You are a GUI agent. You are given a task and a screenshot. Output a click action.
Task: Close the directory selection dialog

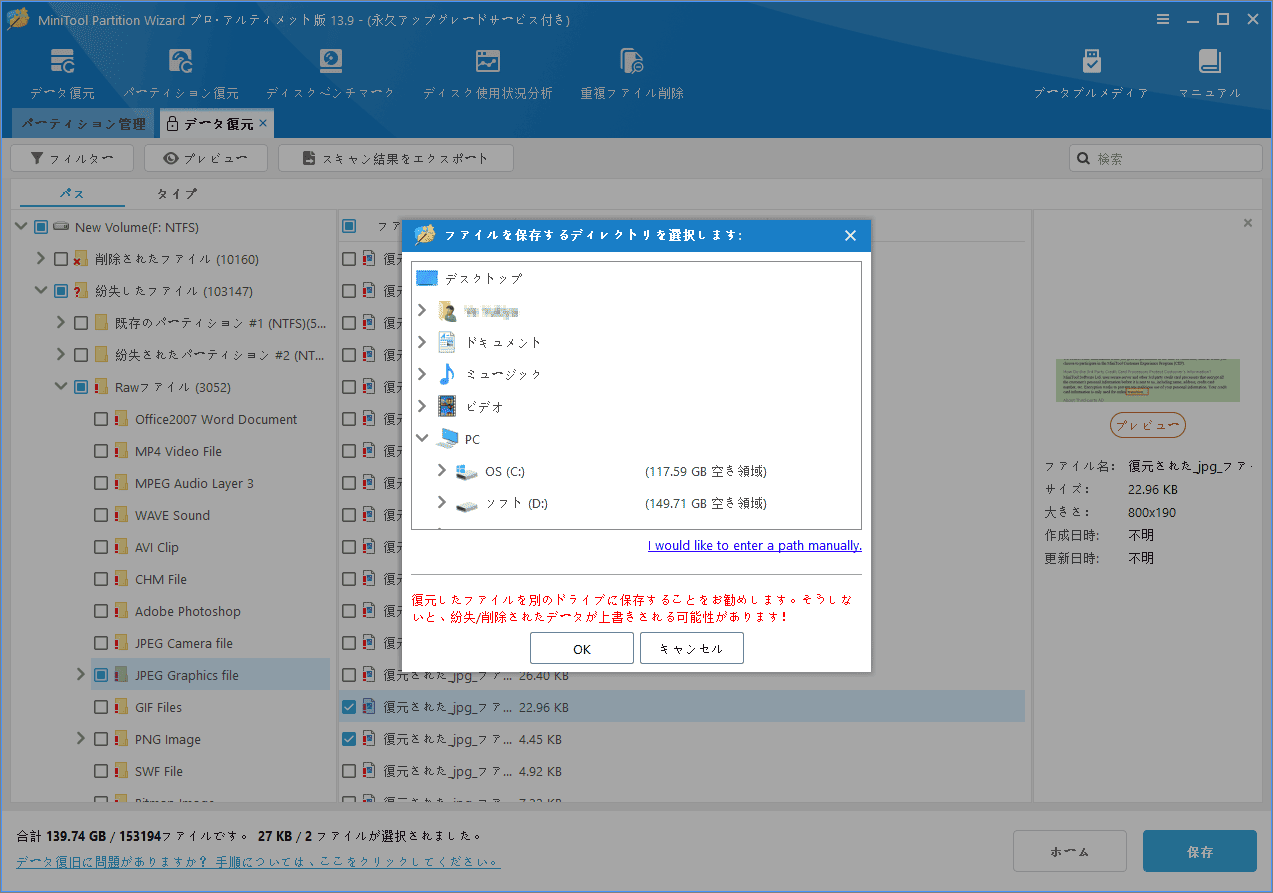850,236
